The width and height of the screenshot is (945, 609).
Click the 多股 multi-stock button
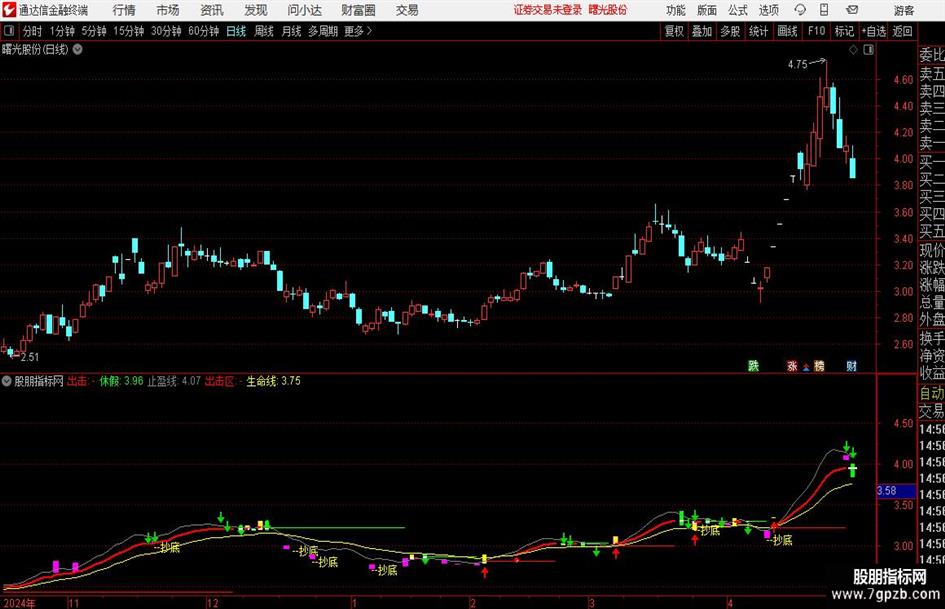click(x=730, y=31)
